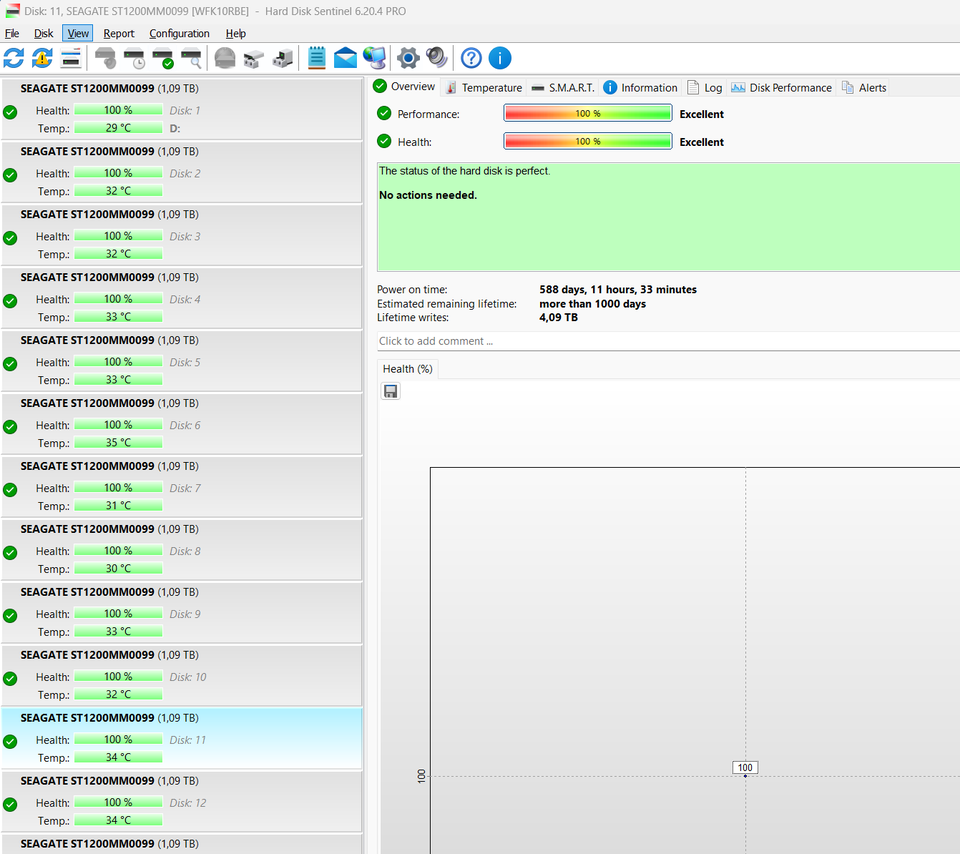Click the green check icon beside Performance
The image size is (960, 854).
(x=384, y=113)
